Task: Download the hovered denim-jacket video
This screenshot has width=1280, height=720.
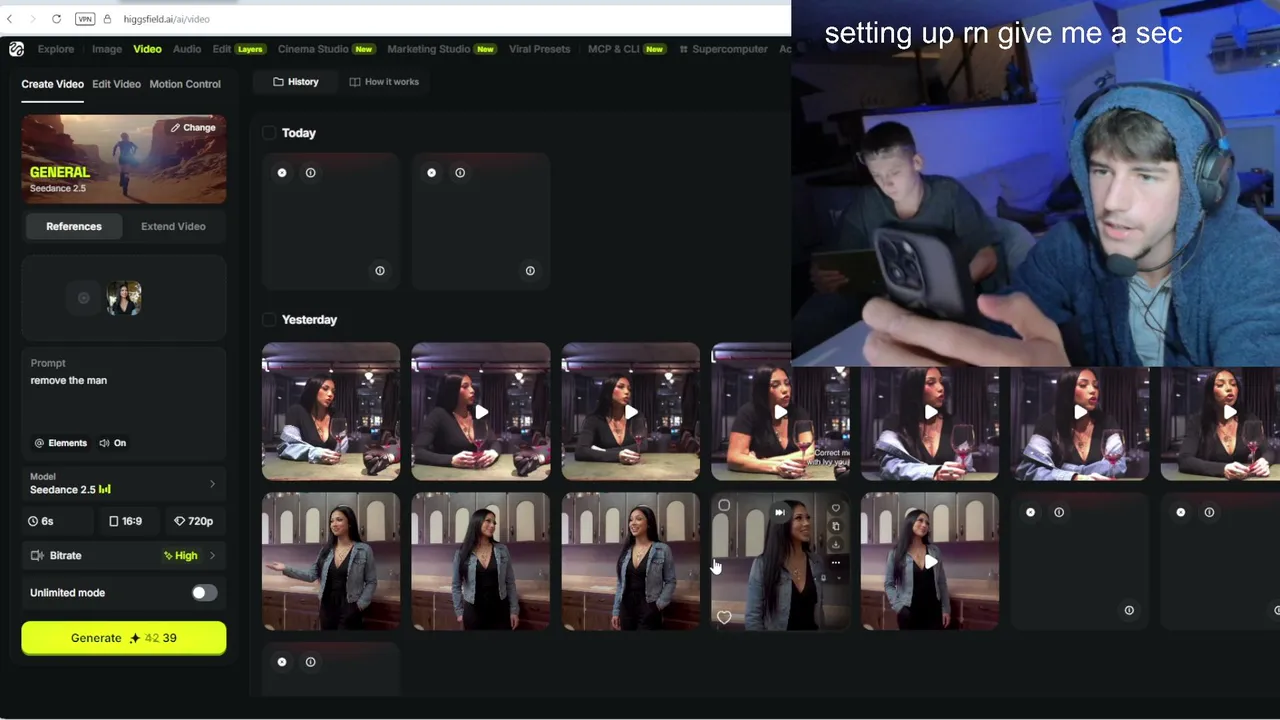Action: point(836,544)
